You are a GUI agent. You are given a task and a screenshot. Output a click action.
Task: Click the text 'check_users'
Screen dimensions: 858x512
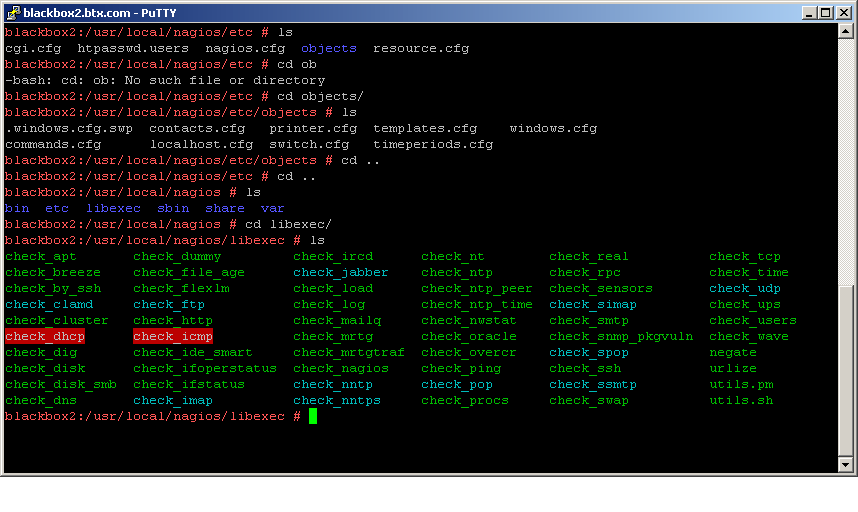(x=753, y=320)
